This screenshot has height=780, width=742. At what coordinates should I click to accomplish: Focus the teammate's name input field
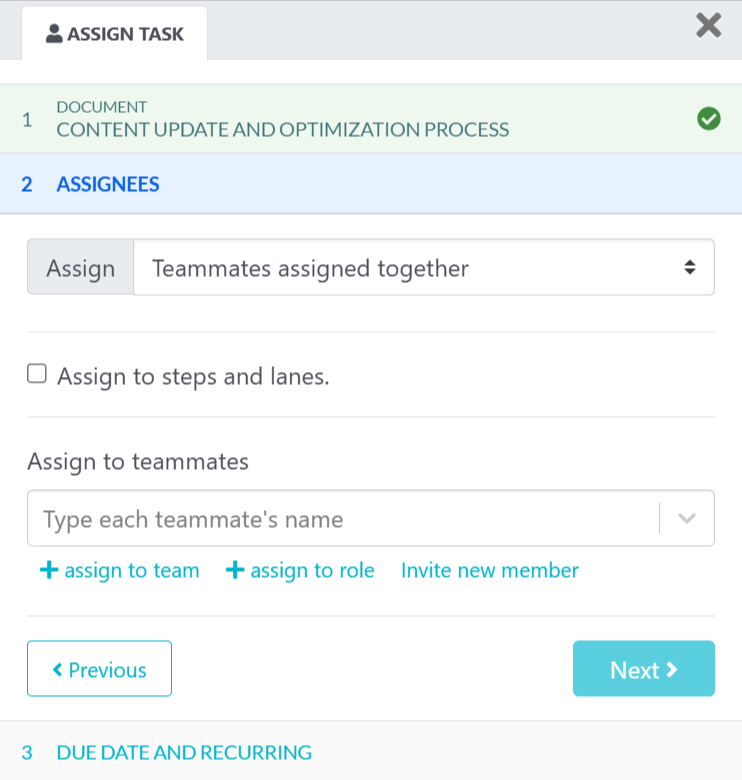point(340,518)
